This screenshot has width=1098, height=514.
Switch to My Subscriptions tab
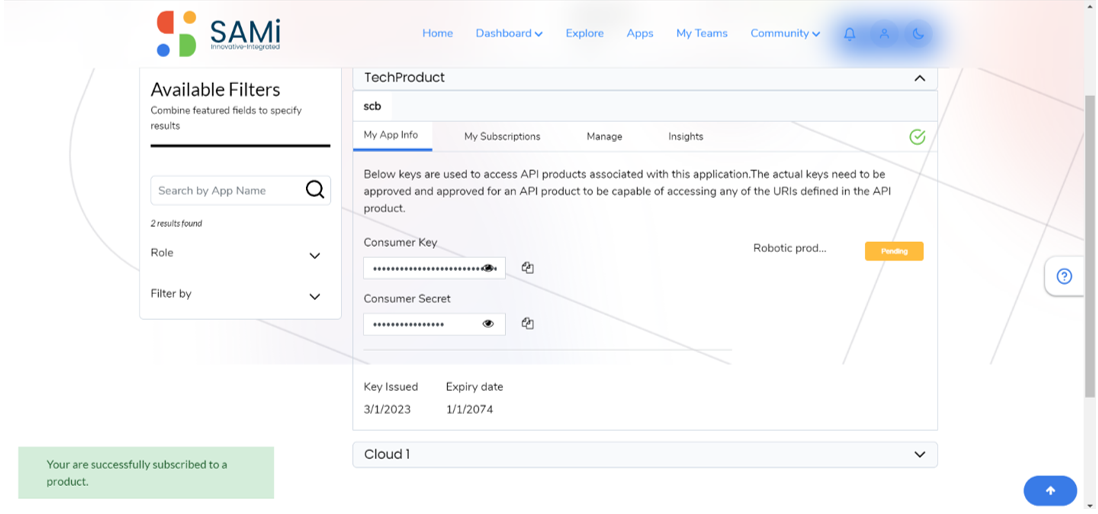pyautogui.click(x=502, y=137)
